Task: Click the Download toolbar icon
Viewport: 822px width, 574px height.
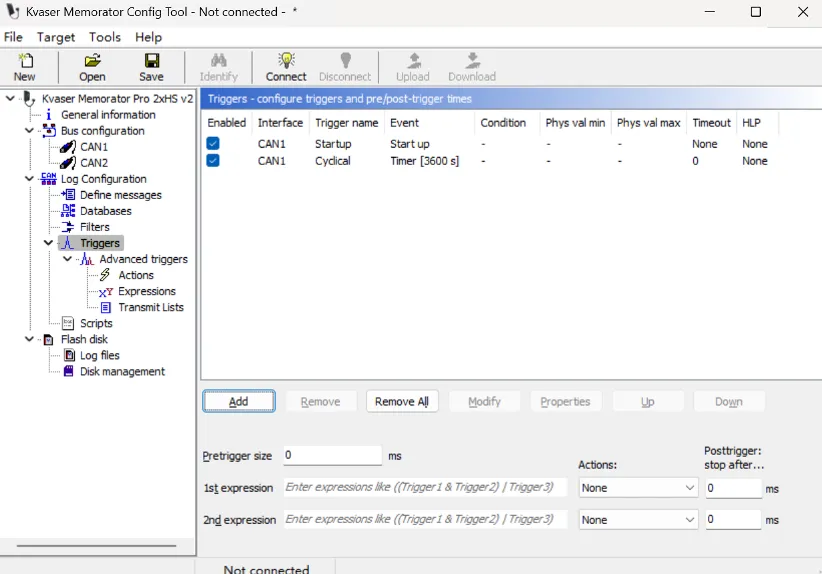Action: pyautogui.click(x=472, y=61)
